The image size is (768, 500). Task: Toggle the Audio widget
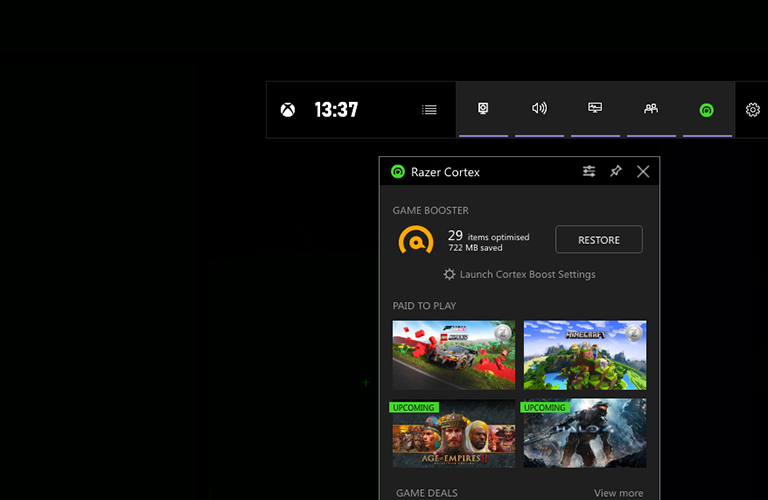pos(539,109)
